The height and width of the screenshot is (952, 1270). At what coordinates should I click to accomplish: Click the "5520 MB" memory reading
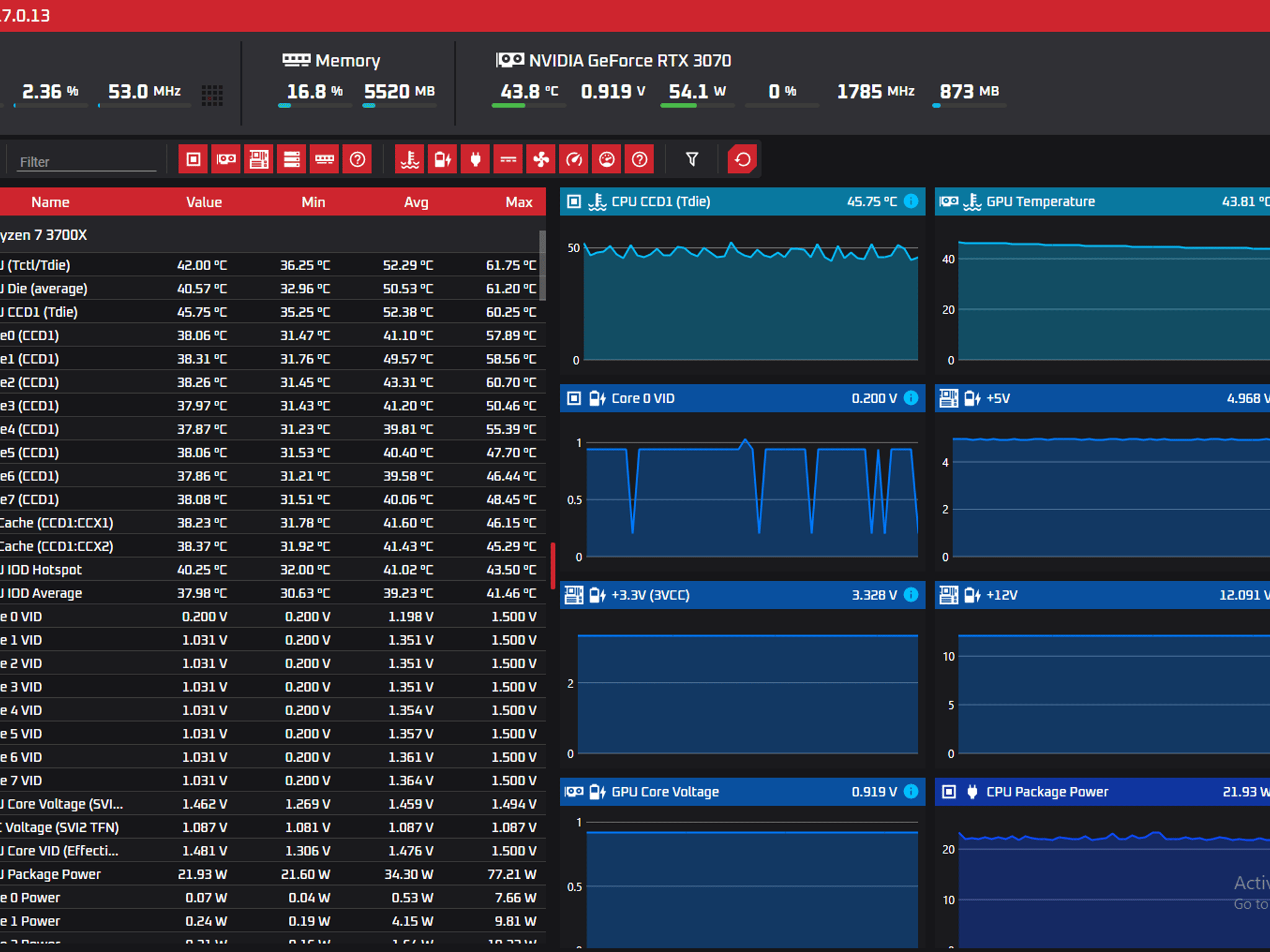coord(399,92)
